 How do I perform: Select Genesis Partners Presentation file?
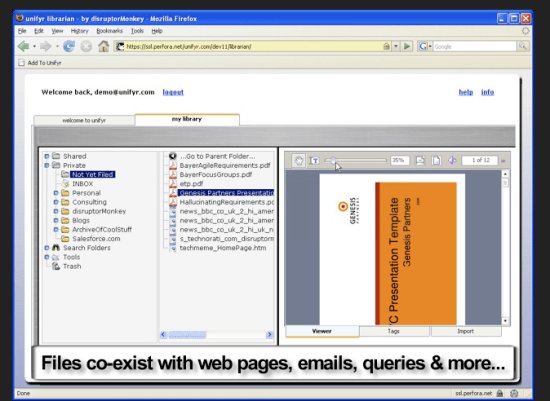click(226, 193)
